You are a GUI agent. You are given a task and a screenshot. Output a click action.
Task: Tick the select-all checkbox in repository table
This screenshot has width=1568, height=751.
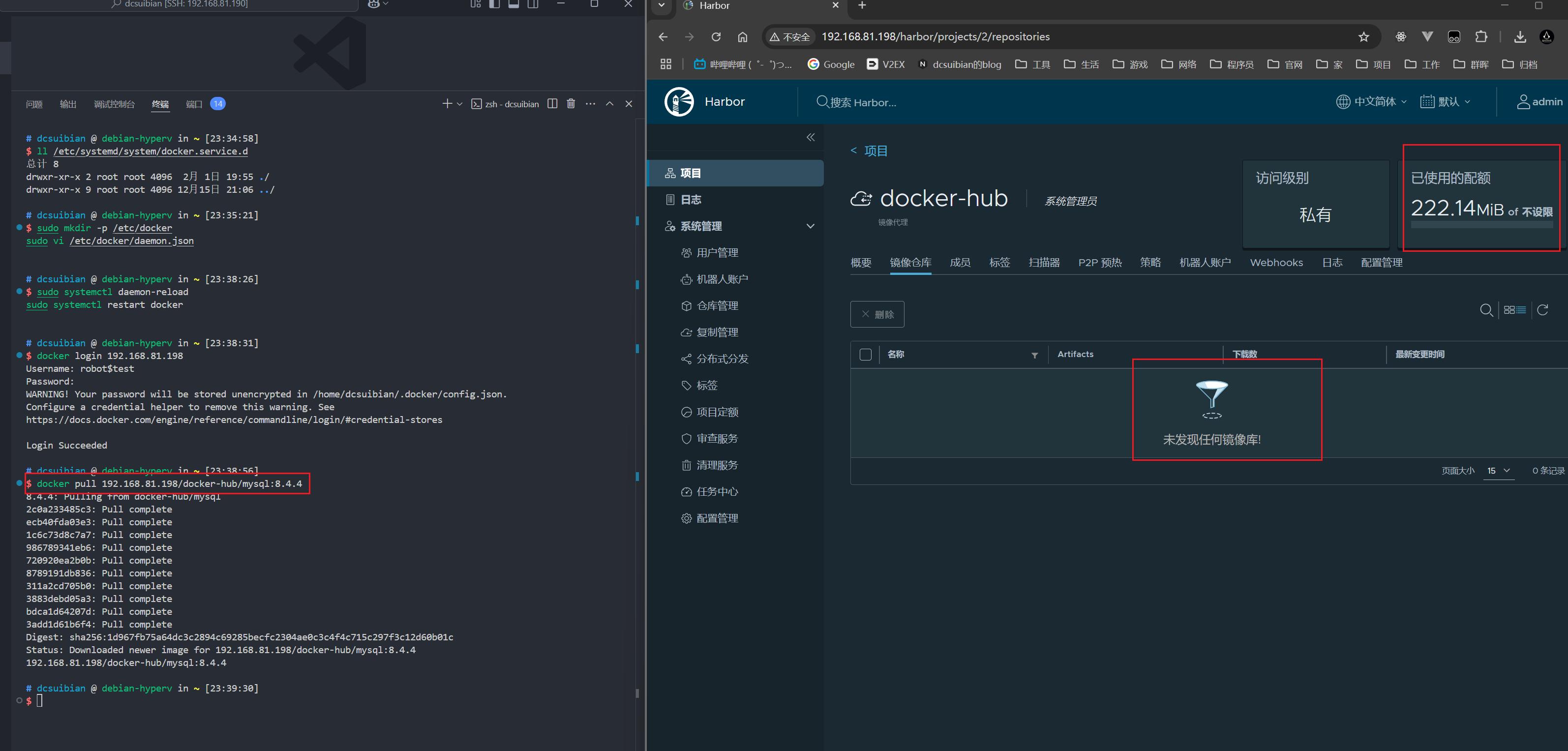pyautogui.click(x=865, y=355)
